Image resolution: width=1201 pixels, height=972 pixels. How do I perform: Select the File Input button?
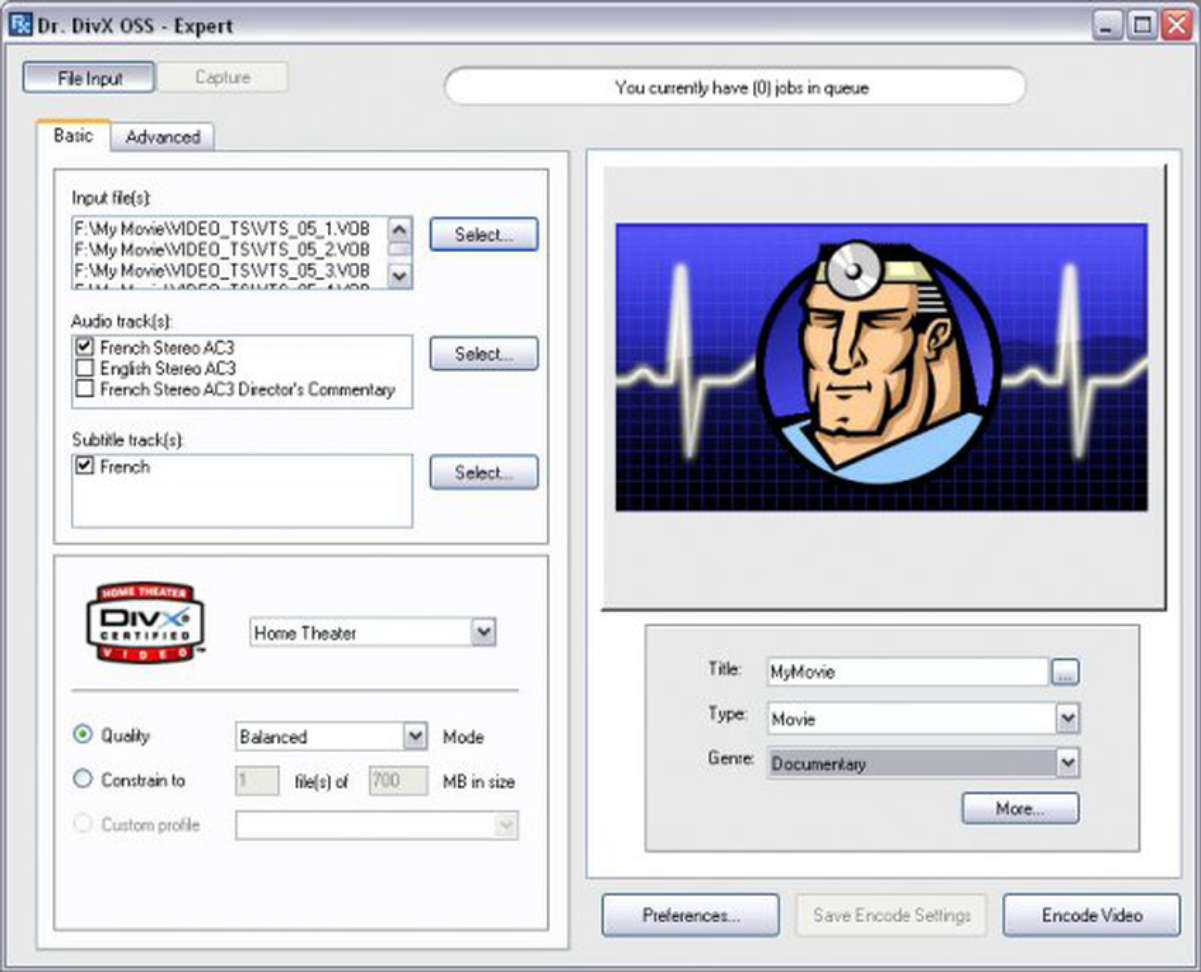coord(89,78)
